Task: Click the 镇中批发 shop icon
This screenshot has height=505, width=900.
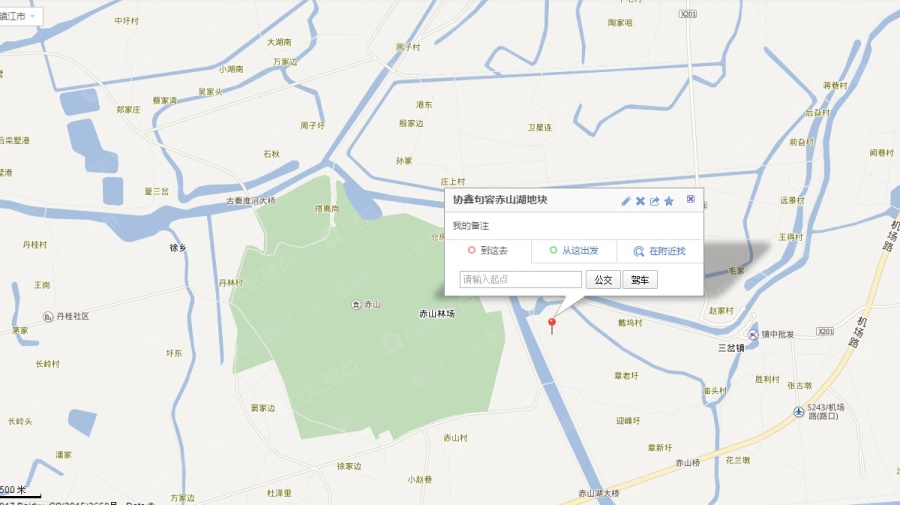Action: click(x=753, y=334)
